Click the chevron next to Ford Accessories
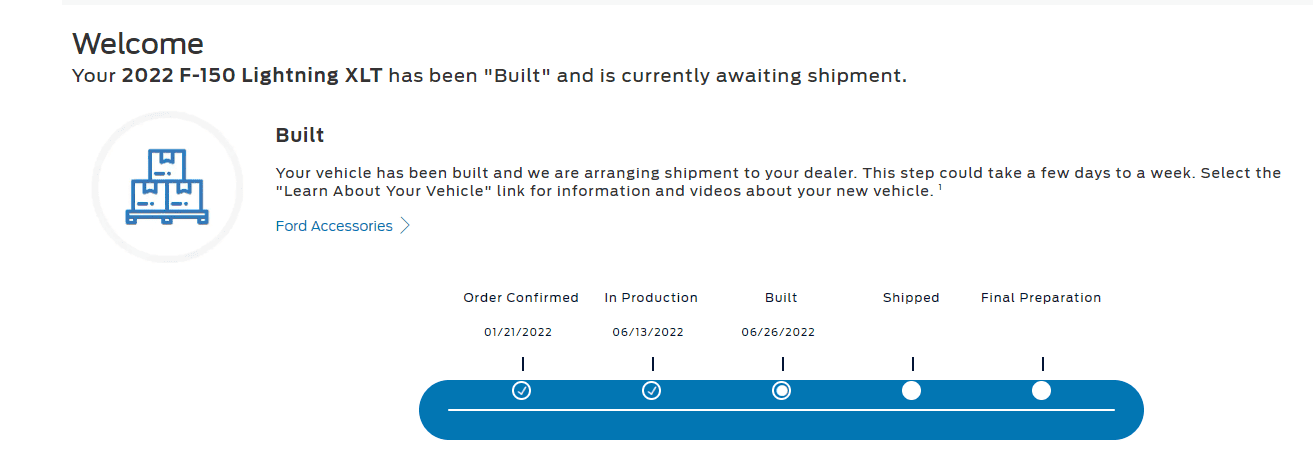This screenshot has height=452, width=1313. pos(405,226)
